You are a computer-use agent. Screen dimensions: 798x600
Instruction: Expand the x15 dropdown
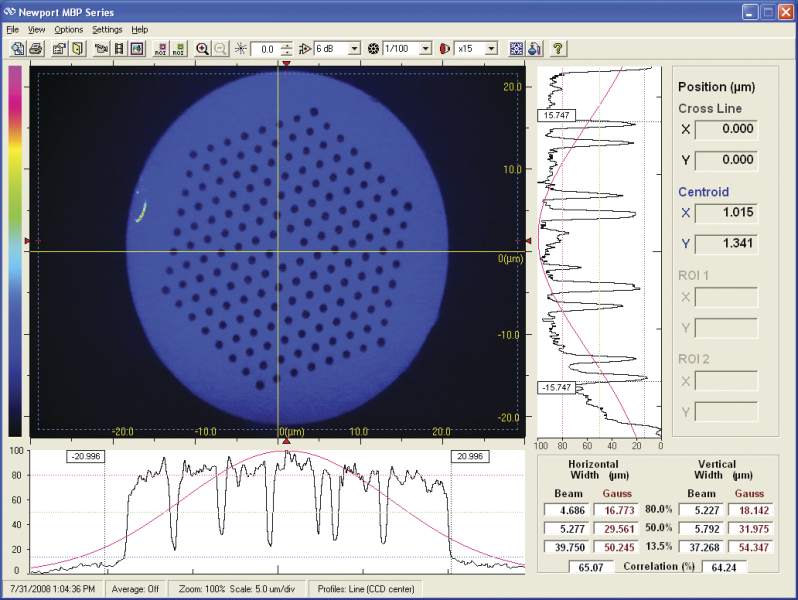[491, 48]
